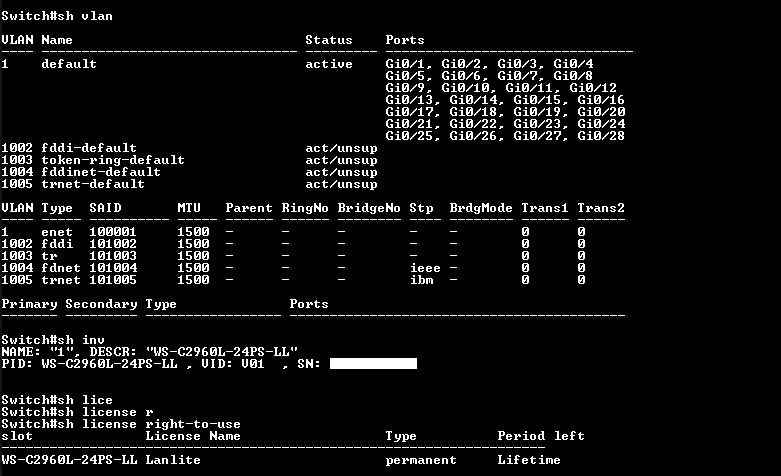Click the 'License Name' column header

click(193, 436)
